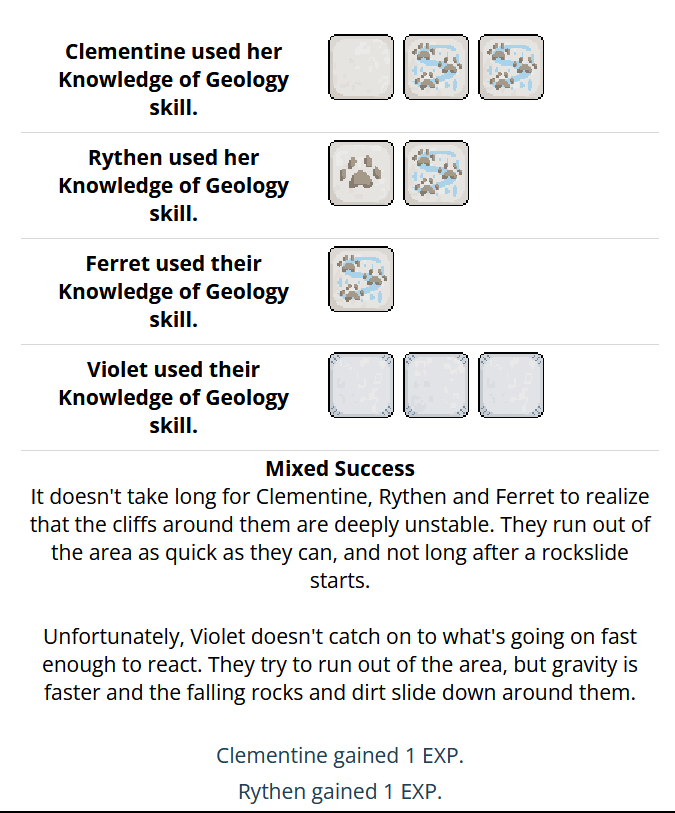Click Violet's middle blank gray die
This screenshot has height=813, width=675.
[x=436, y=385]
